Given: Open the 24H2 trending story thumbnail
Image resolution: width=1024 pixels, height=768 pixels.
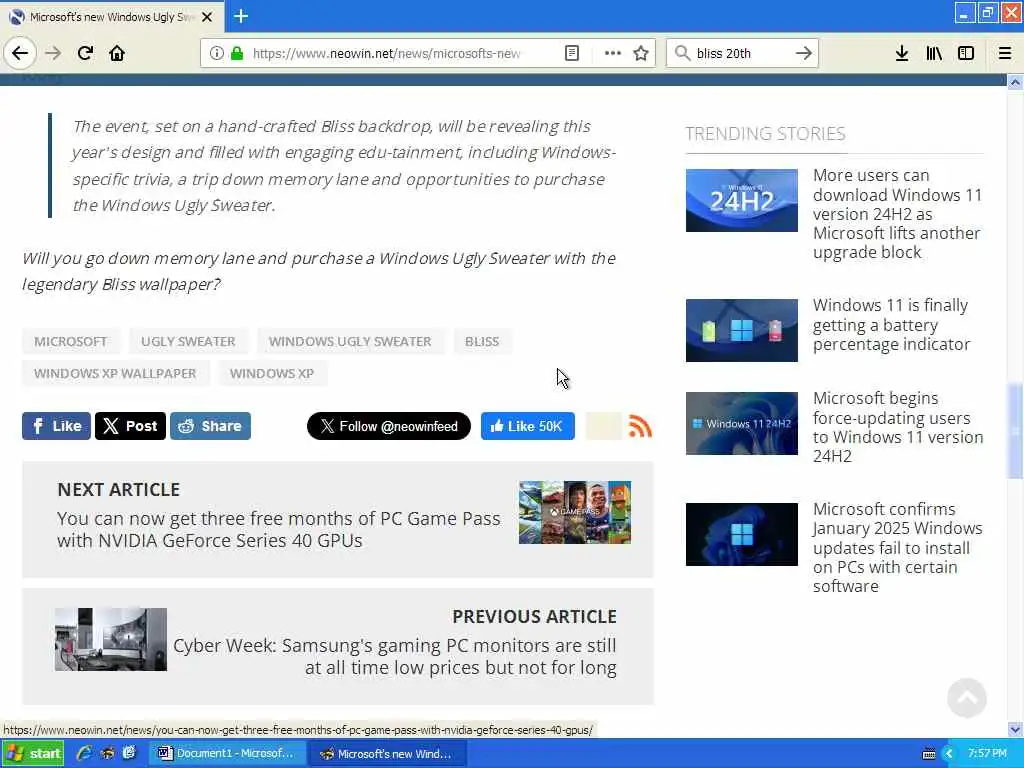Looking at the screenshot, I should (741, 200).
